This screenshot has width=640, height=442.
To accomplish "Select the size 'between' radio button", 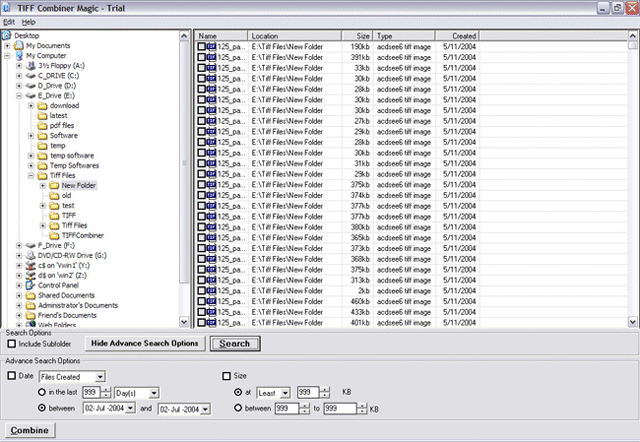I will 238,408.
